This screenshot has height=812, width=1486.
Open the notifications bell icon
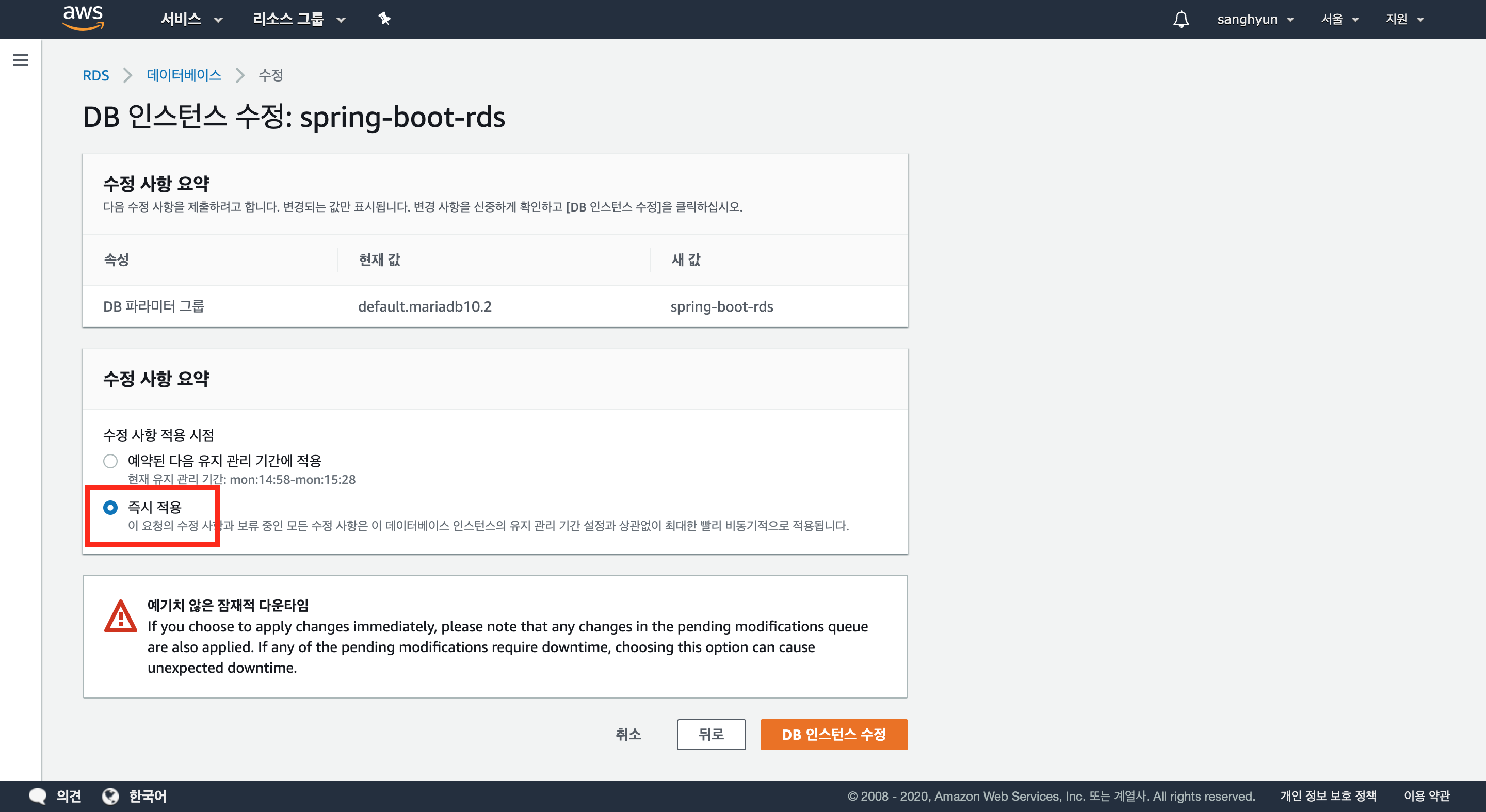click(x=1181, y=19)
